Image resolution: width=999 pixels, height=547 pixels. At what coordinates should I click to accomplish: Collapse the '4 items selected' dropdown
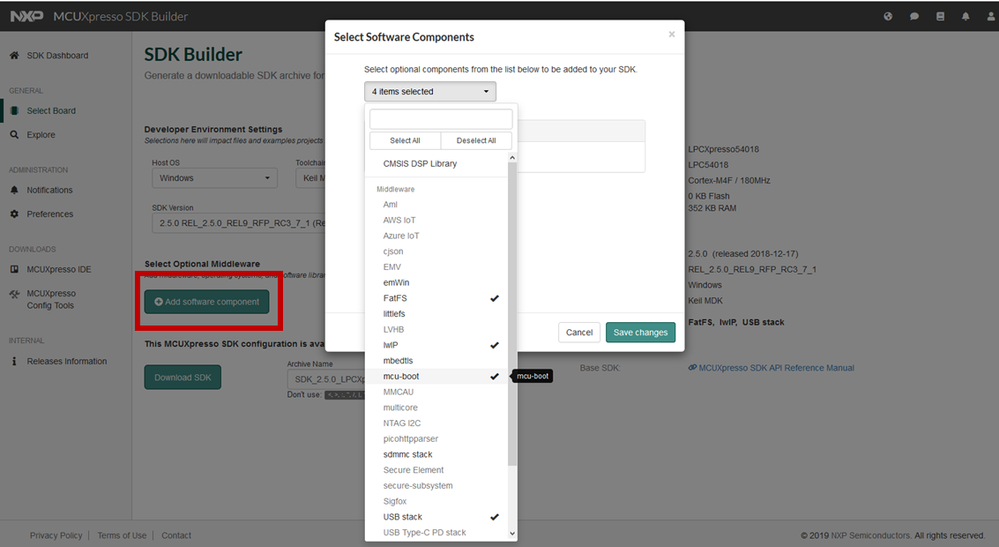[430, 92]
